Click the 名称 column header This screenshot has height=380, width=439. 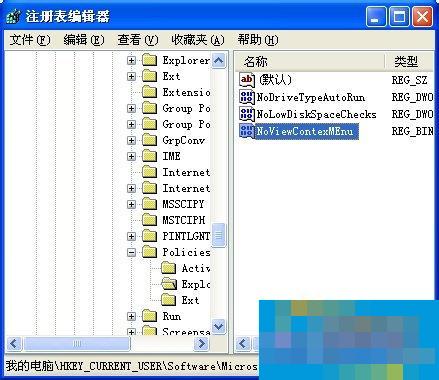click(x=310, y=61)
